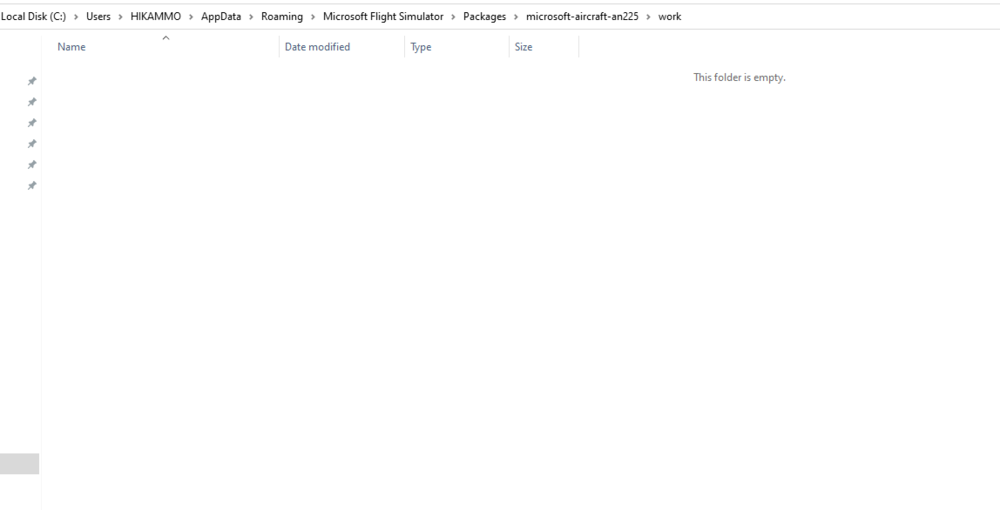The height and width of the screenshot is (510, 1000).
Task: Sort files by Date modified column
Action: [x=317, y=47]
